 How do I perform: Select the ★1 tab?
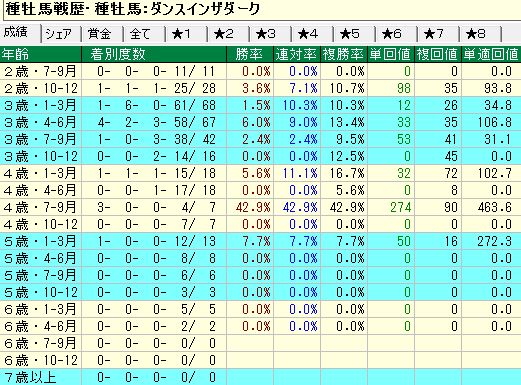tap(187, 34)
